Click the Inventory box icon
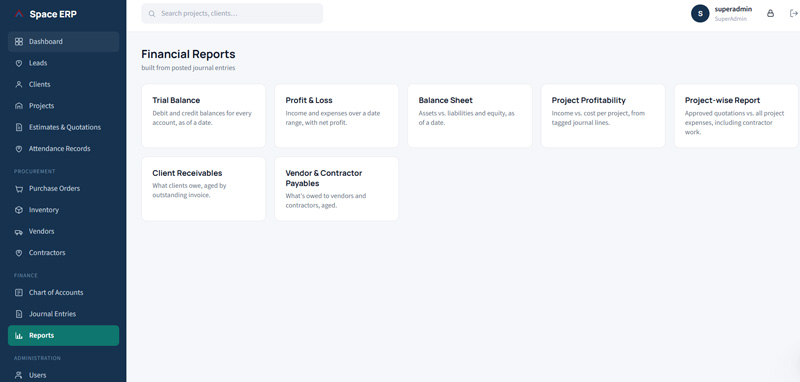The height and width of the screenshot is (382, 800). (19, 210)
